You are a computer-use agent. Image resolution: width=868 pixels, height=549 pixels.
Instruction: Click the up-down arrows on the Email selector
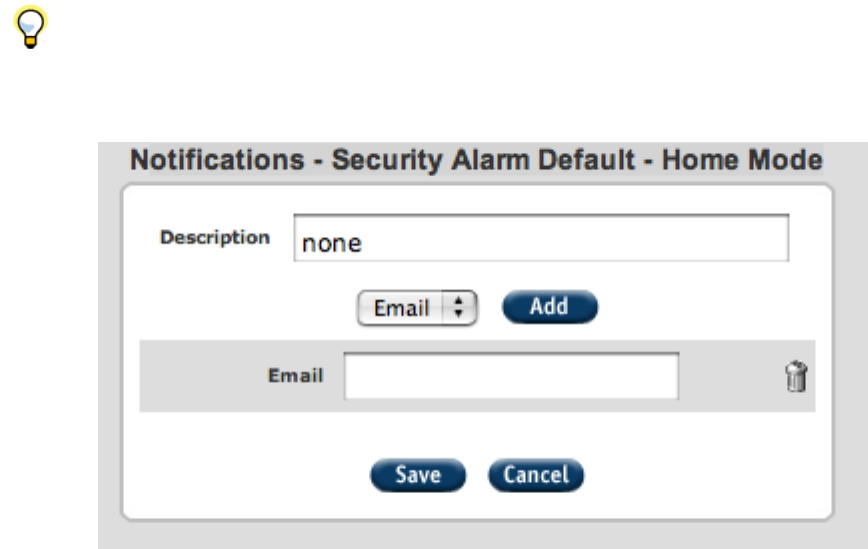click(x=461, y=308)
